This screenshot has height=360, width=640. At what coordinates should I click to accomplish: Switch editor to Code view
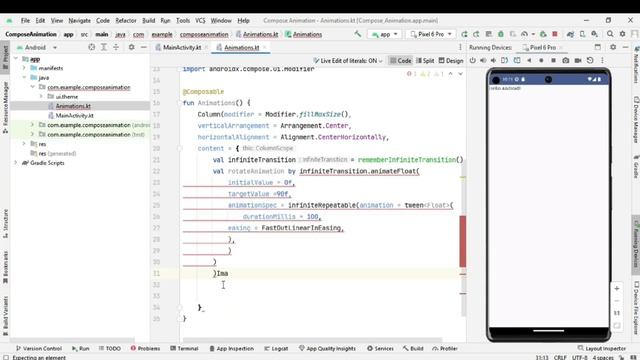coord(400,60)
